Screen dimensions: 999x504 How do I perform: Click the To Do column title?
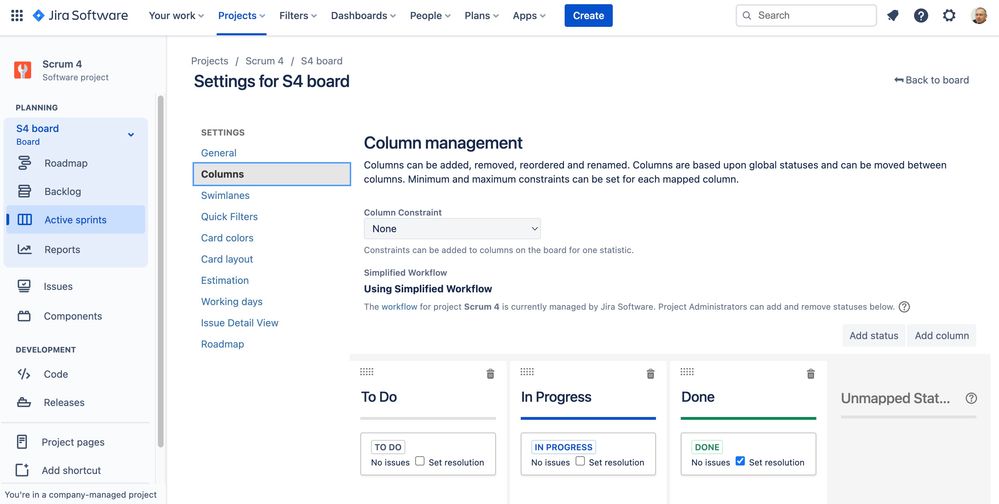(379, 397)
